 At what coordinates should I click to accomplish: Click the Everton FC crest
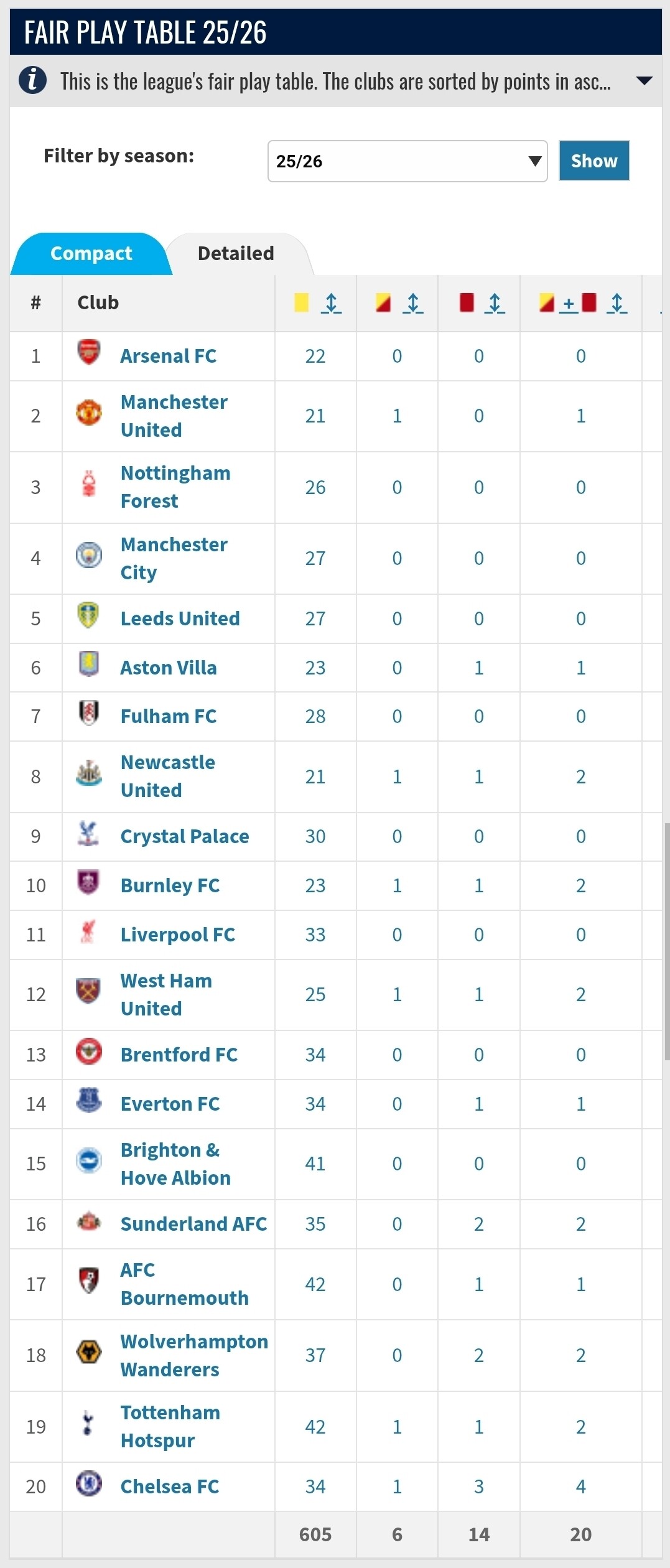click(89, 1101)
